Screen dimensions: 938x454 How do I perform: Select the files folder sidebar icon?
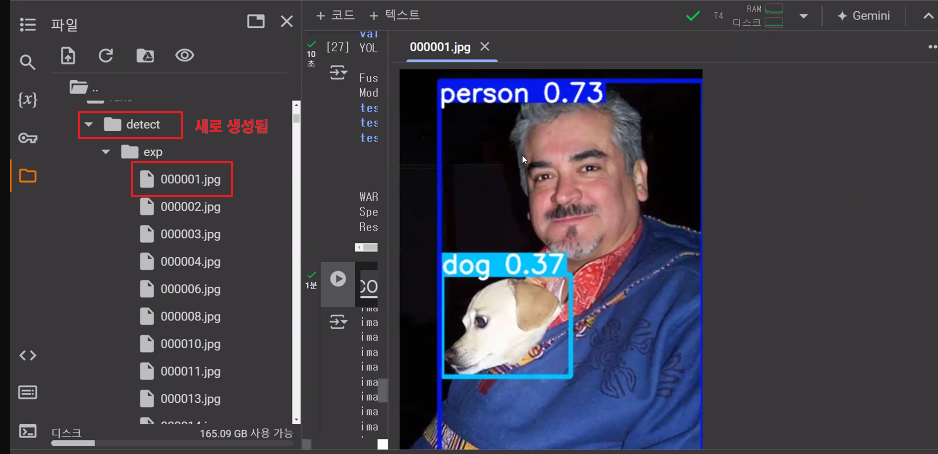(28, 176)
